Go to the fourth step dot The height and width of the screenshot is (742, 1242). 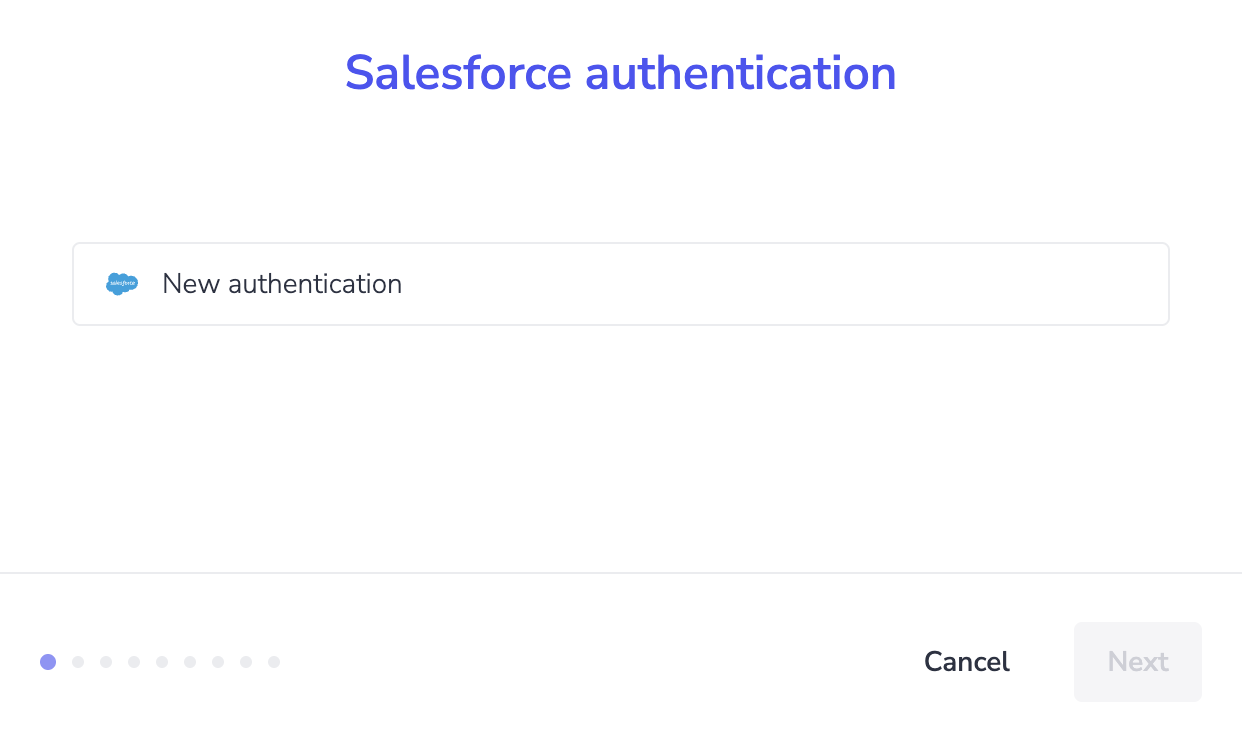(134, 662)
